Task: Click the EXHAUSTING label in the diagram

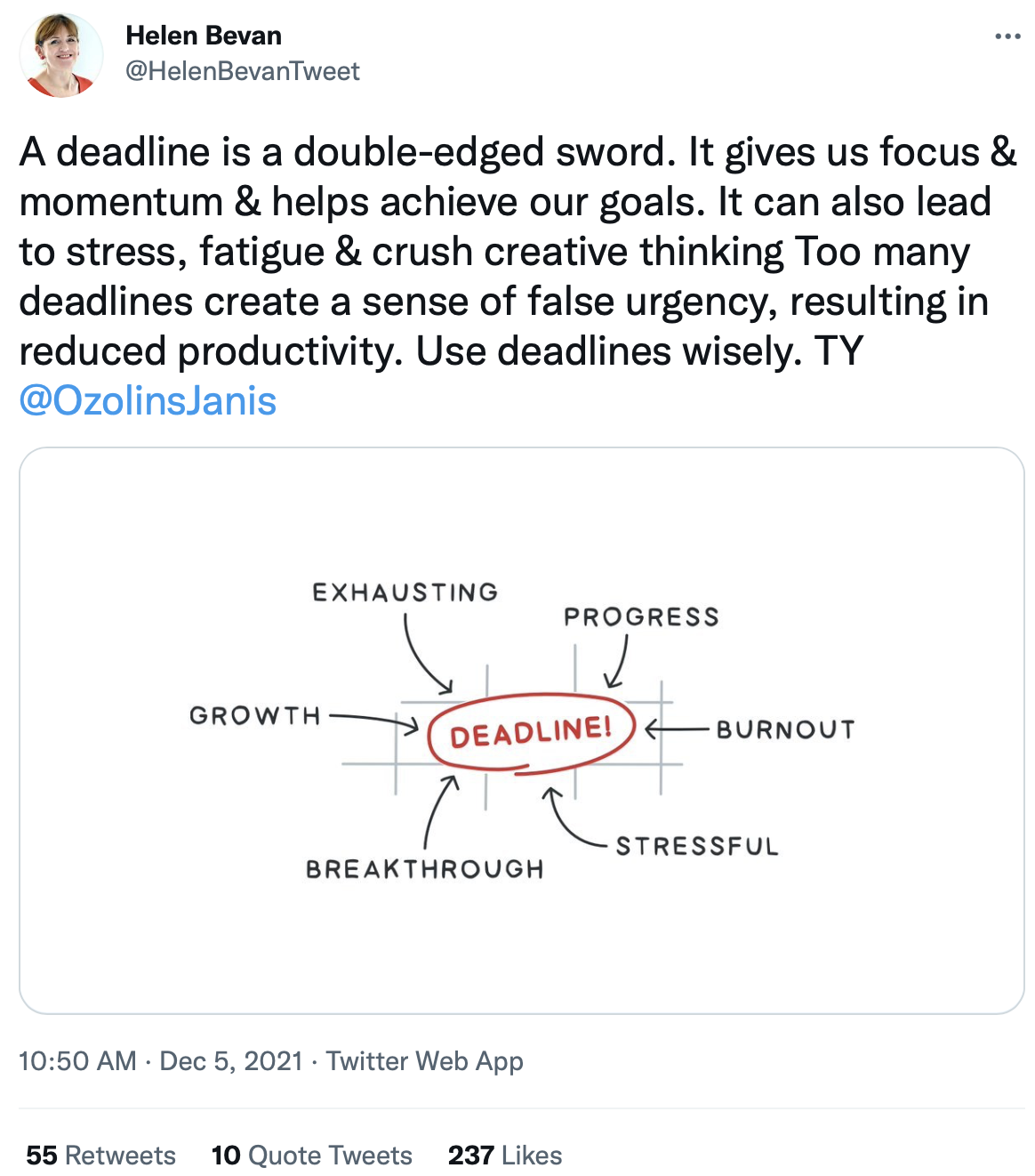Action: pos(405,592)
